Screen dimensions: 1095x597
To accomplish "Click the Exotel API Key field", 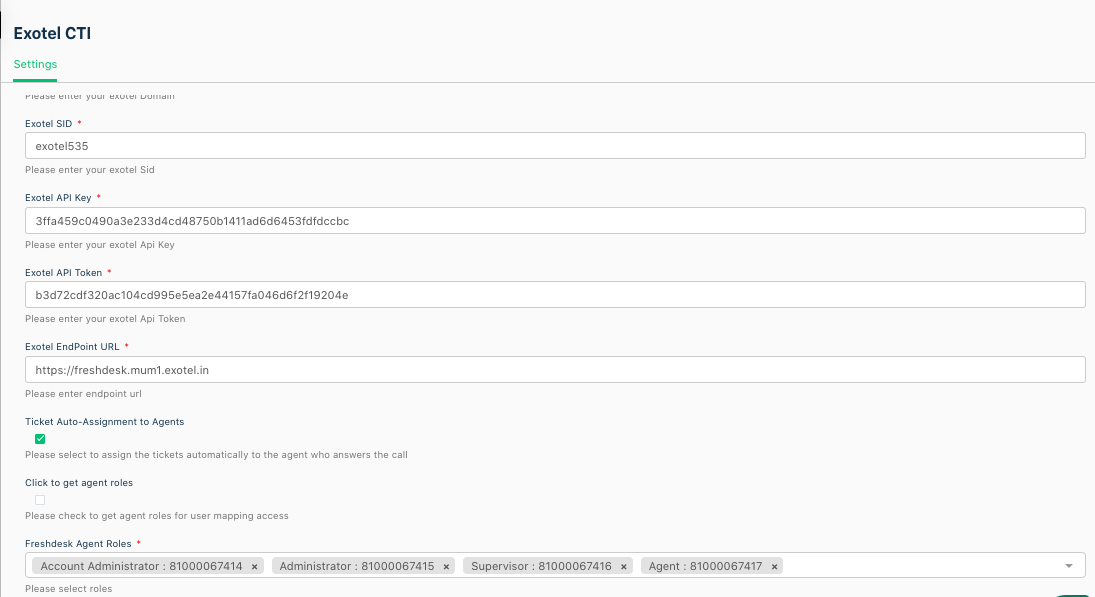I will 555,221.
